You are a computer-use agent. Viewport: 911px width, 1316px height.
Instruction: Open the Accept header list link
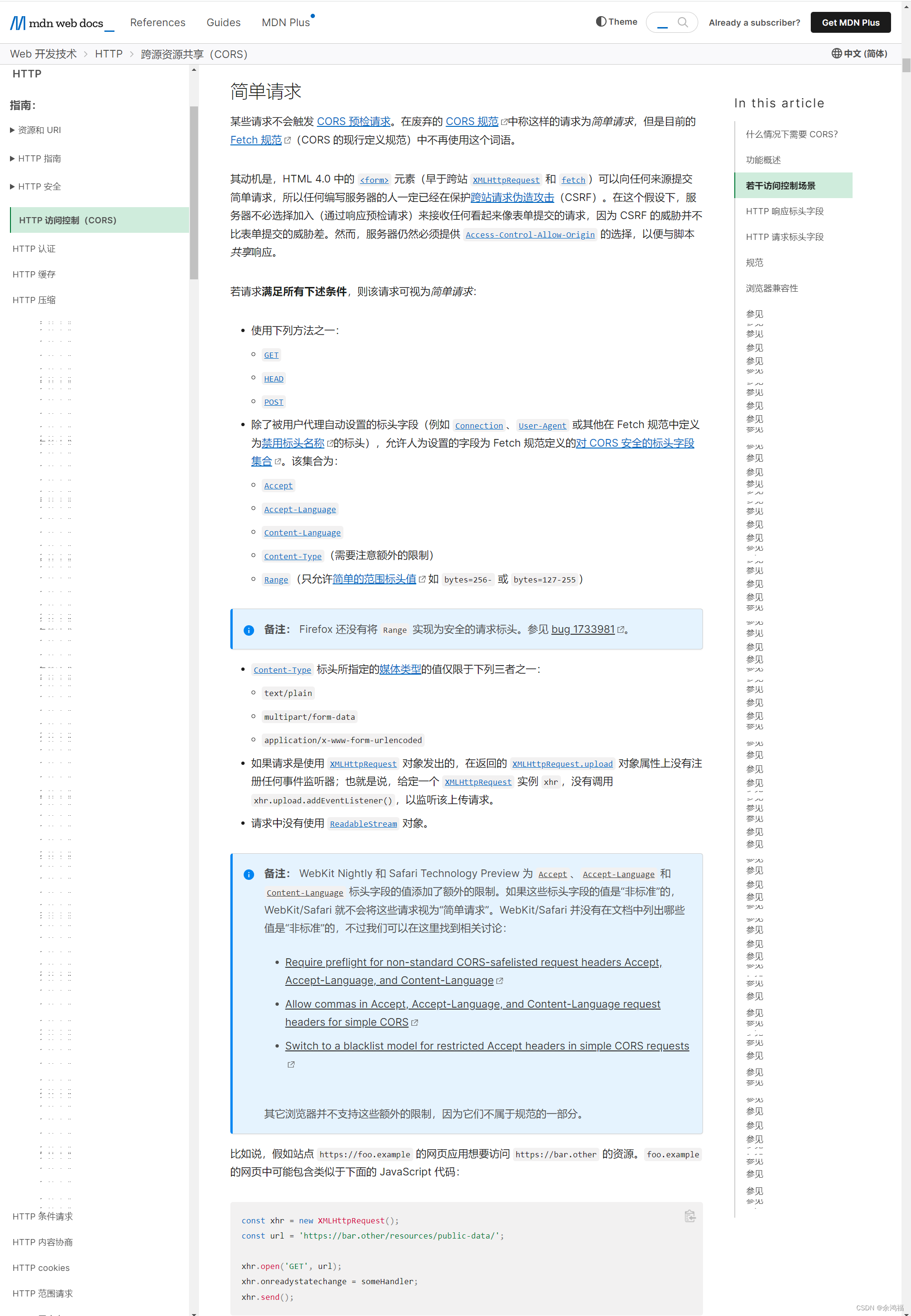(x=278, y=485)
